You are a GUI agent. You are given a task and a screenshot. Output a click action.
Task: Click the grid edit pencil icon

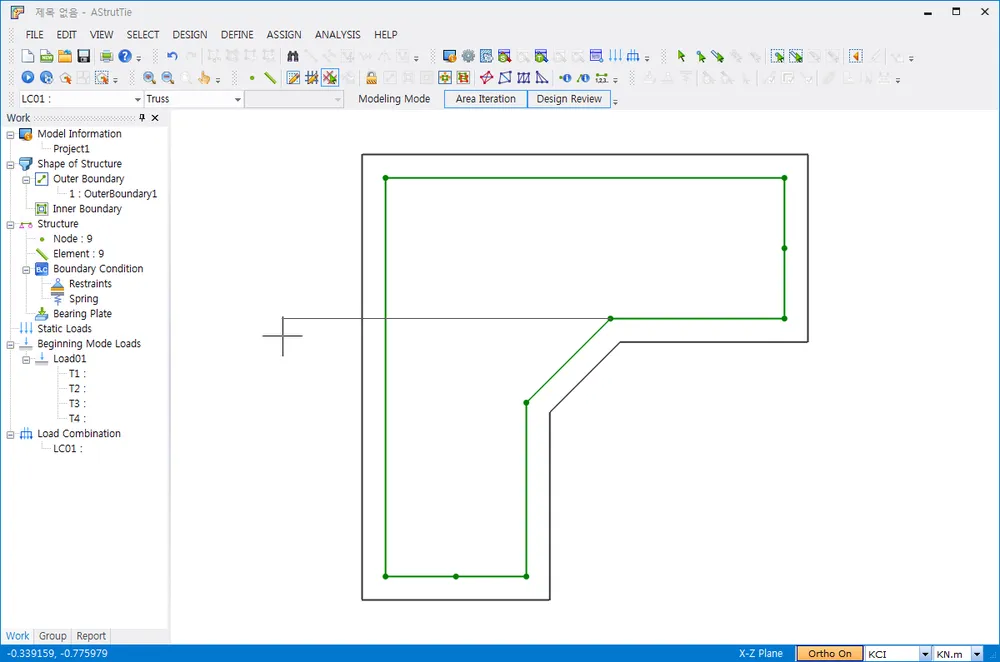coord(293,78)
